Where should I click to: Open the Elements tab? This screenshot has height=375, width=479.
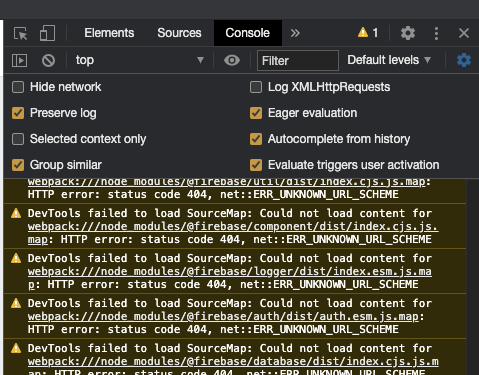[109, 33]
